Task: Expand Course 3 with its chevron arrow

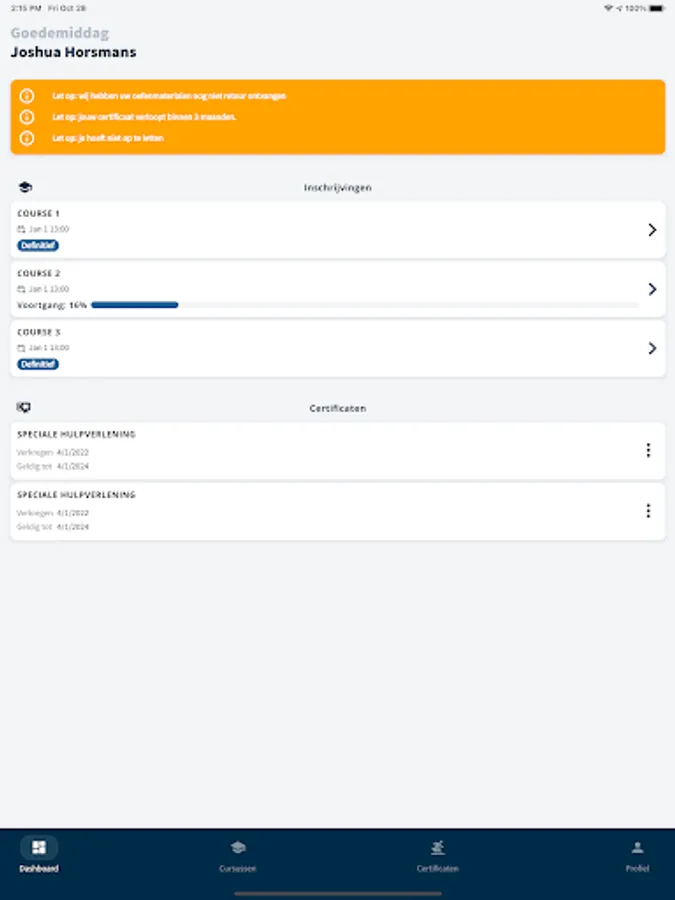Action: 652,348
